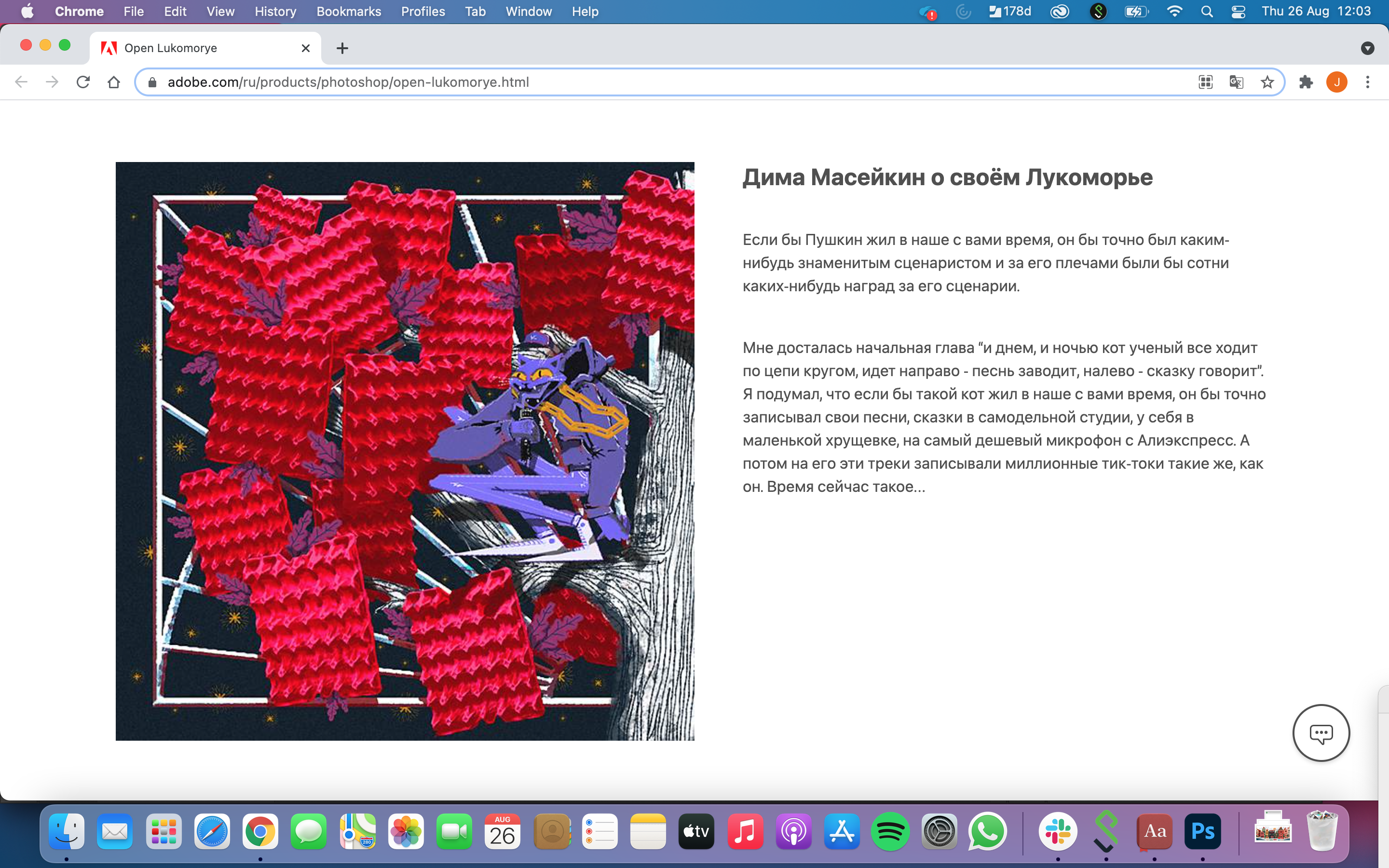
Task: Close the Open Lukomorye tab
Action: 306,48
